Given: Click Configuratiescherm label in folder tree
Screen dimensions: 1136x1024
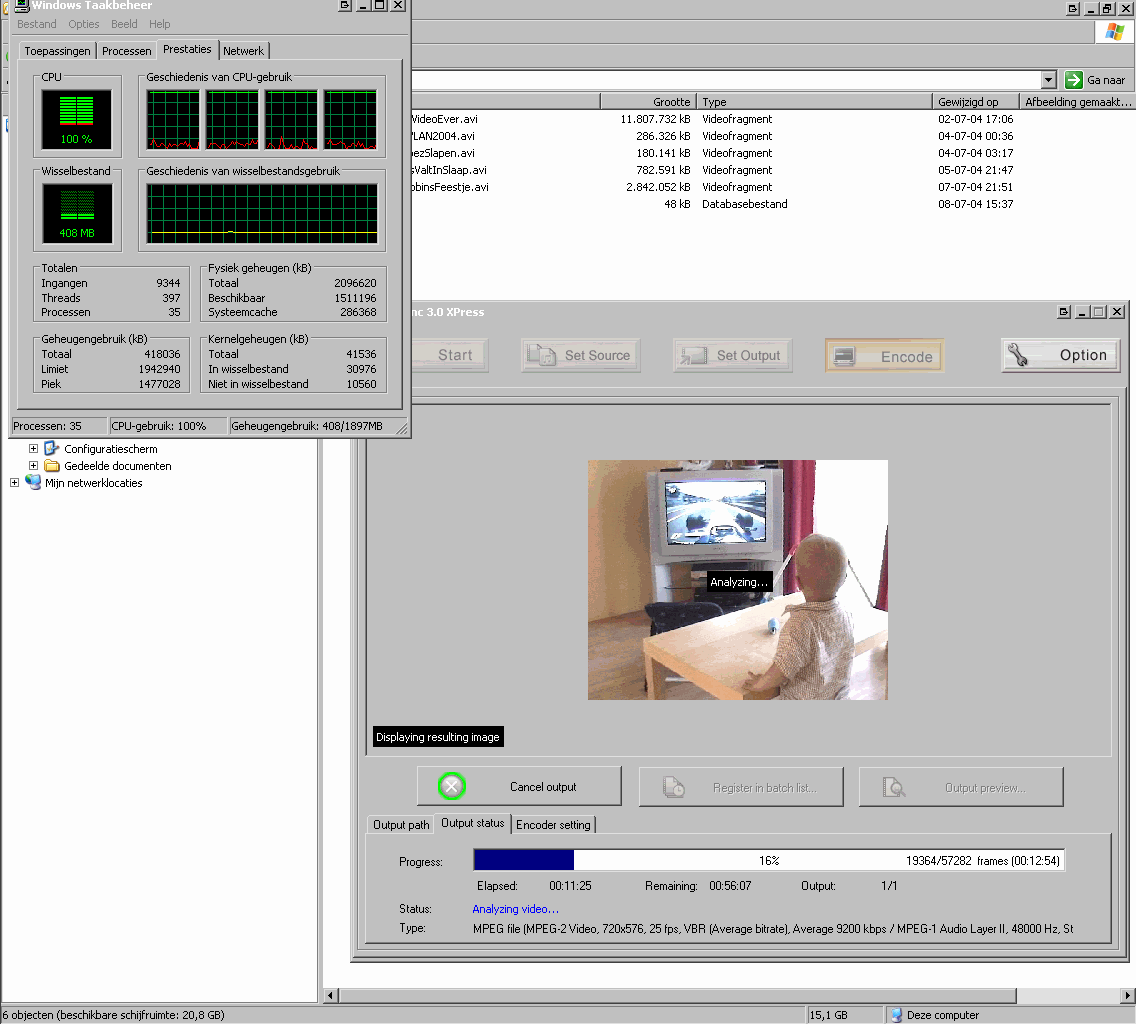Looking at the screenshot, I should (111, 449).
